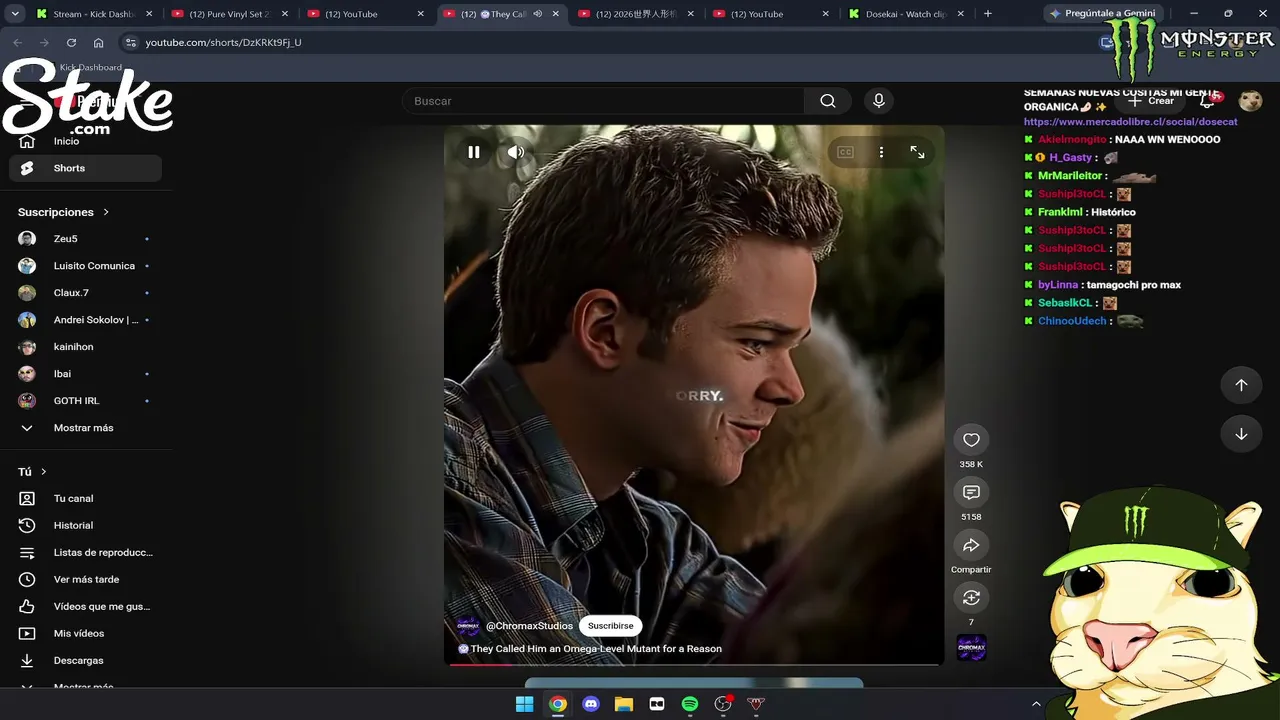1280x720 pixels.
Task: Open the YouTube notifications bell
Action: 1208,101
